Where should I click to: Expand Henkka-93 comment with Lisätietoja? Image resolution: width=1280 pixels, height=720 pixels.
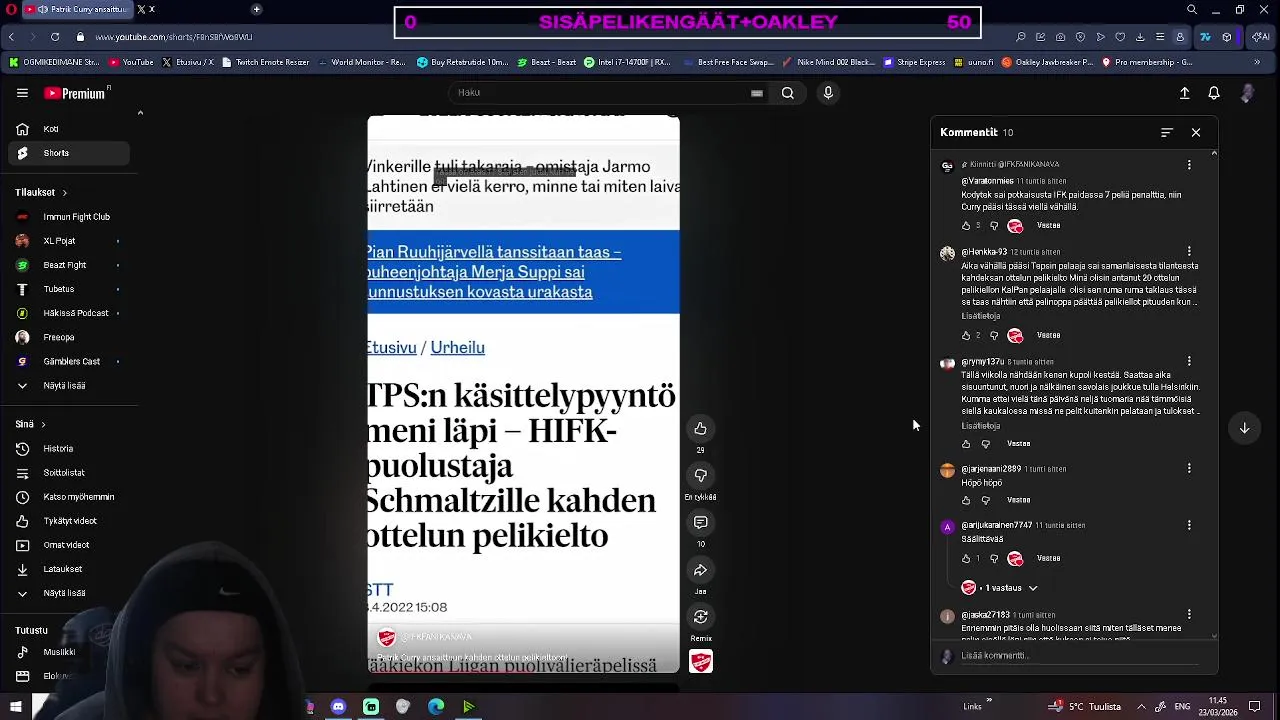[980, 316]
